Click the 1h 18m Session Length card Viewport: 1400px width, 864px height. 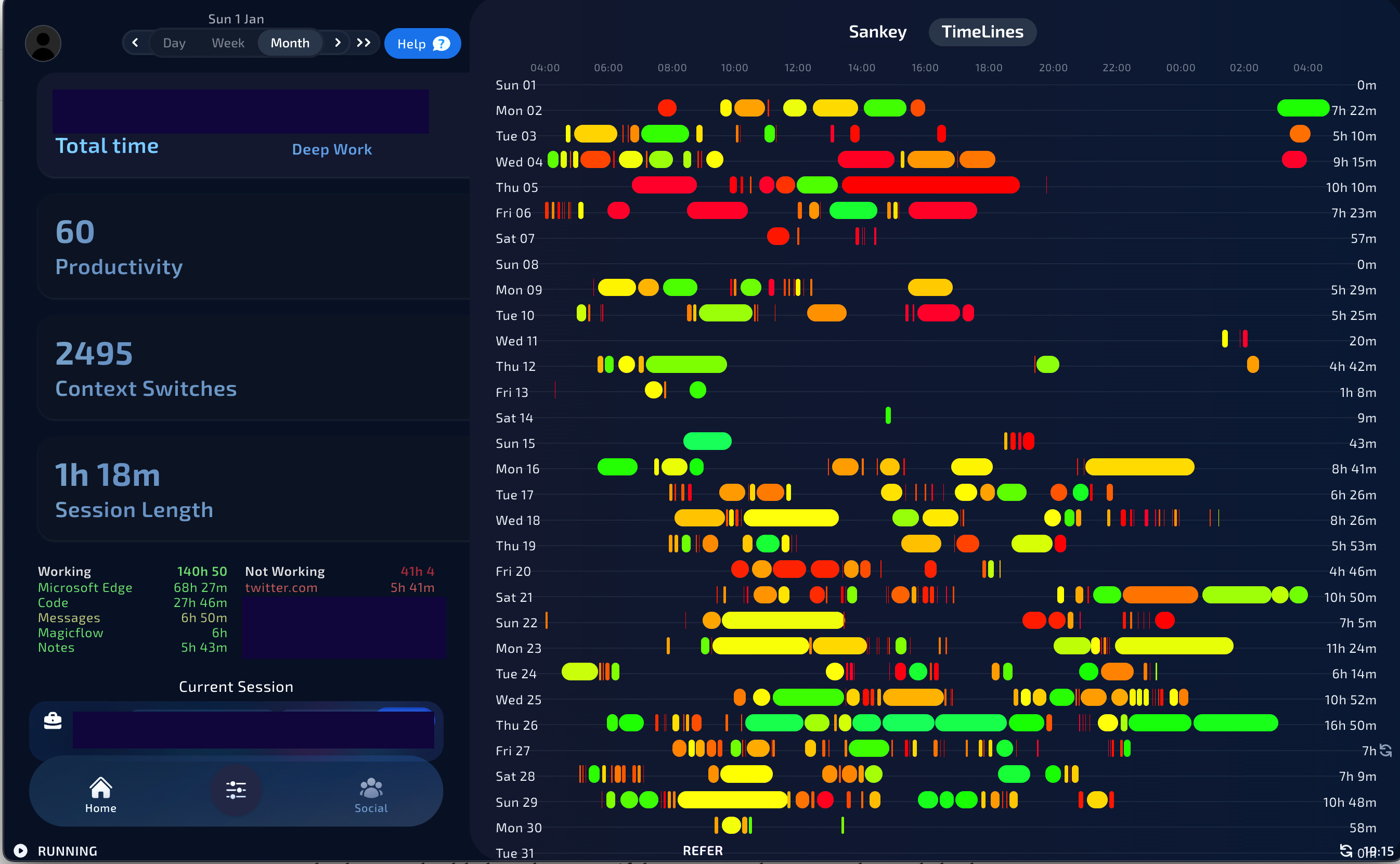[x=254, y=489]
